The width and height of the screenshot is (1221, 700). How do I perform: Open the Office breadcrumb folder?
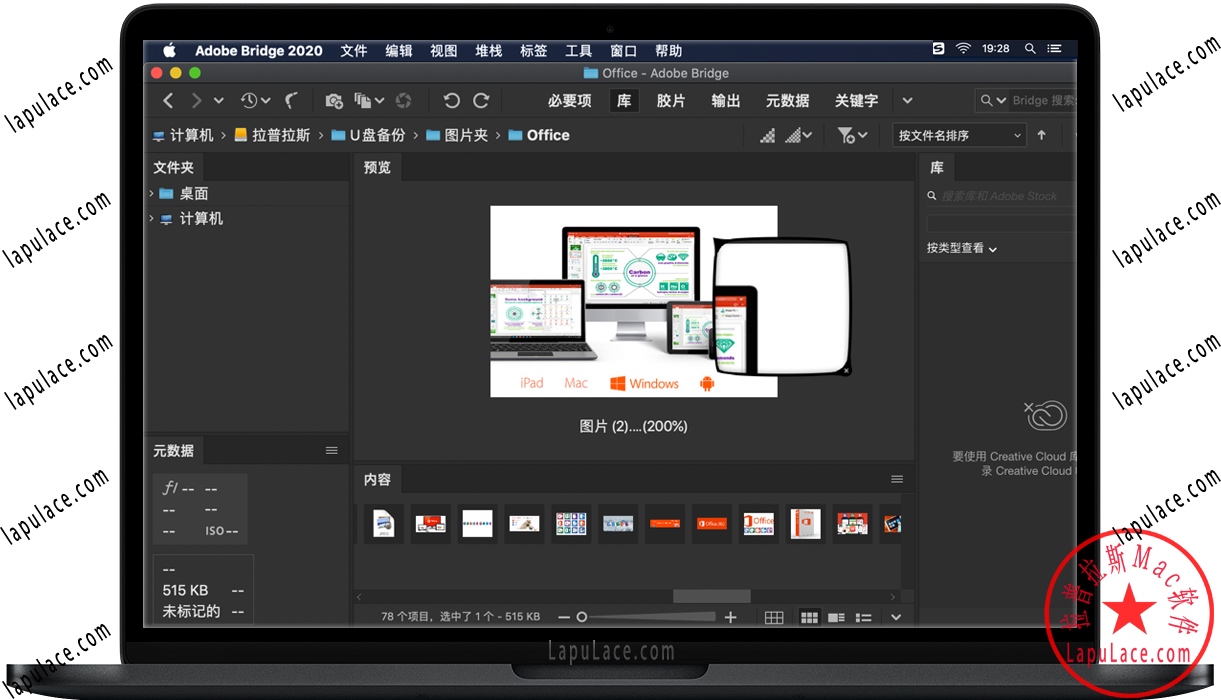pyautogui.click(x=546, y=134)
